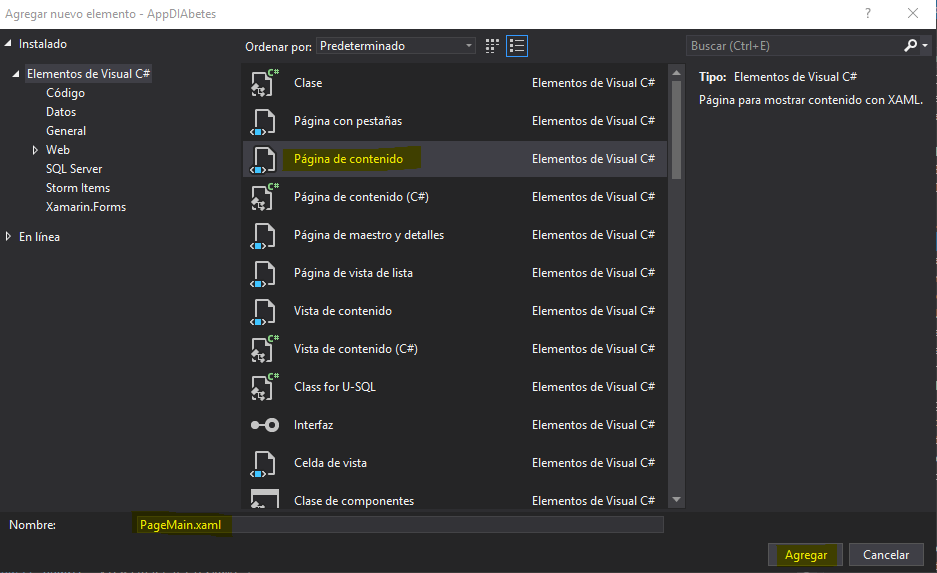
Task: Click the Celda de vista icon
Action: [263, 464]
